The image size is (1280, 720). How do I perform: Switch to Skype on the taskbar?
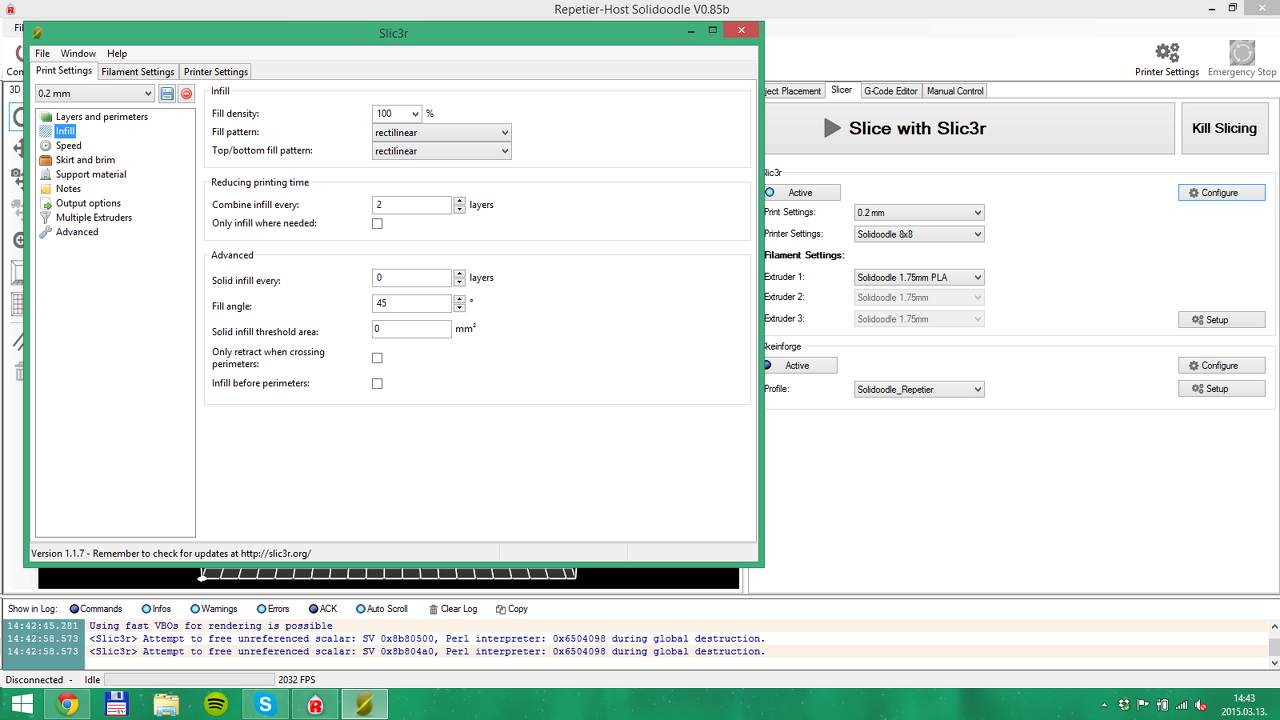pos(265,704)
